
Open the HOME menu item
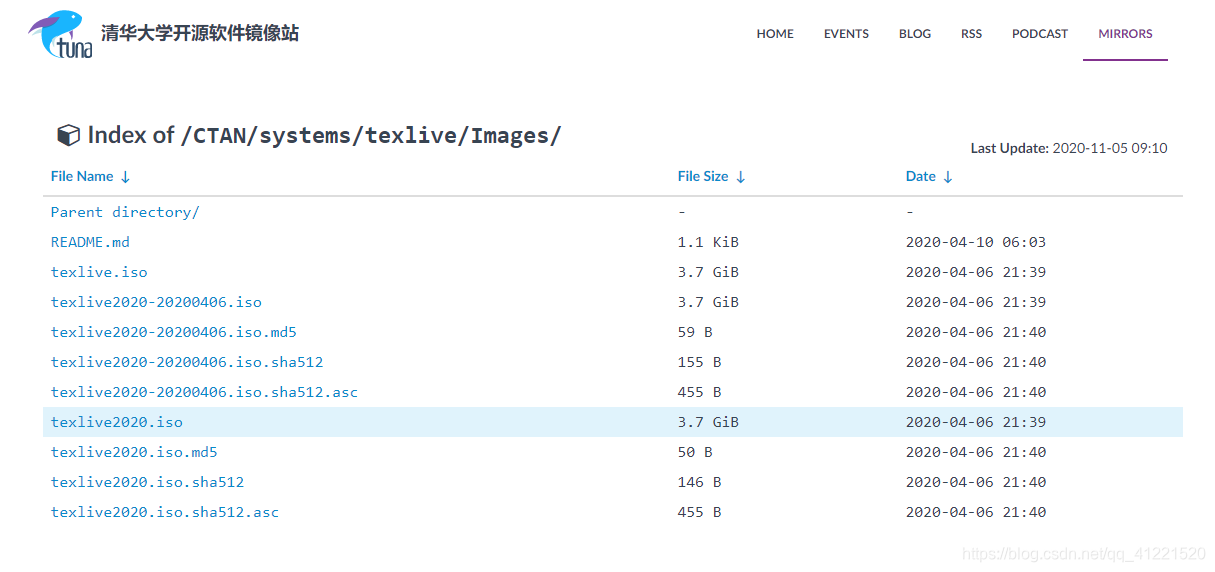775,34
